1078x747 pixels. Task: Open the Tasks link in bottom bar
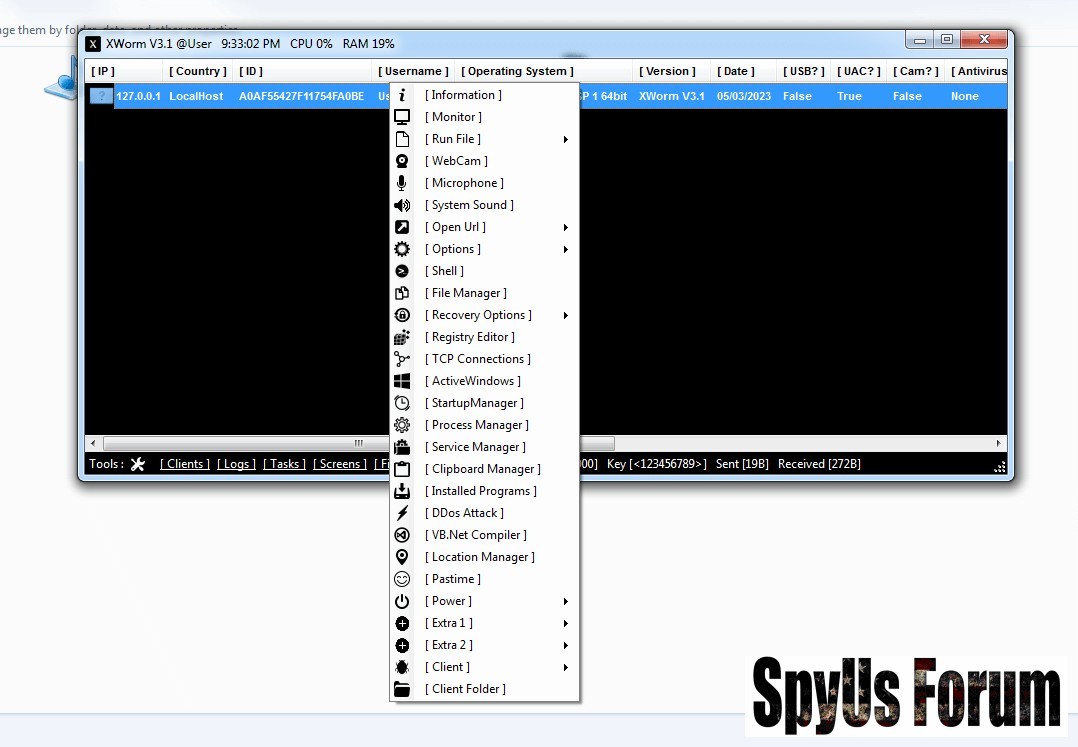(284, 464)
